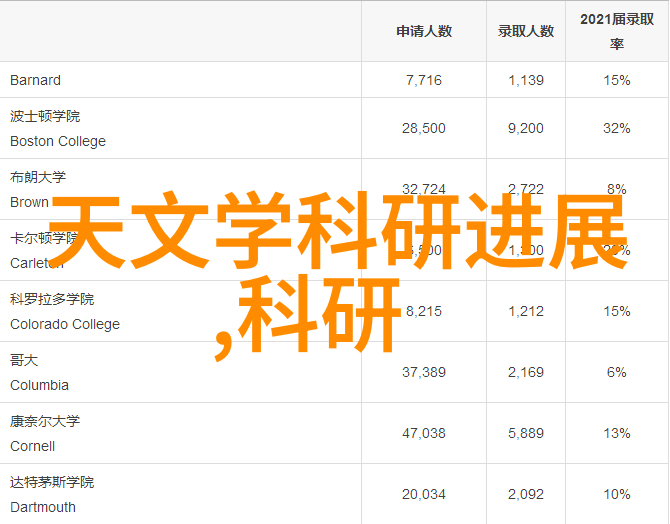Select Dartmouth applicants value 20,034
Screen dimensions: 670x524
(424, 495)
